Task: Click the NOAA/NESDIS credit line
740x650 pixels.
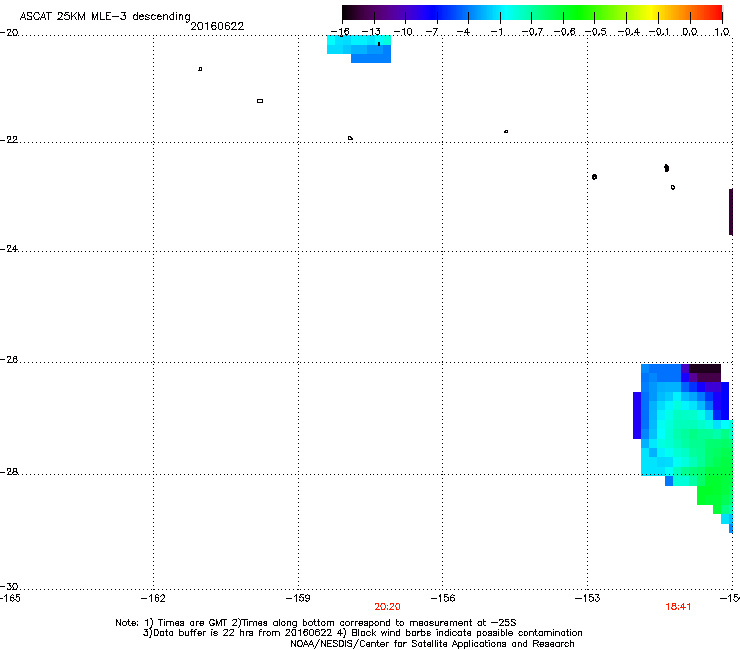Action: click(x=432, y=644)
